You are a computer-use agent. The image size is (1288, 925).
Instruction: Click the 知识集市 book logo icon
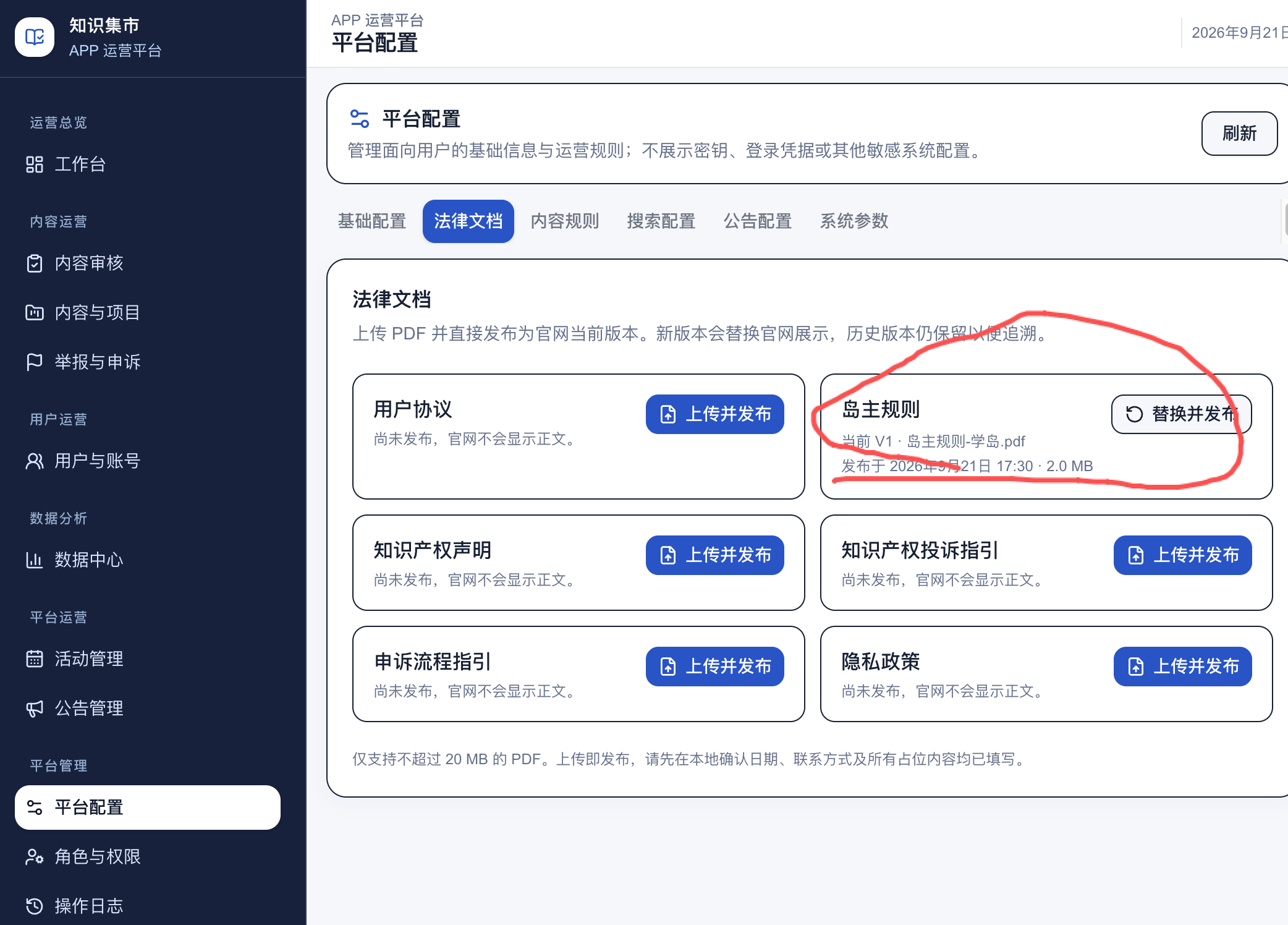pyautogui.click(x=35, y=37)
